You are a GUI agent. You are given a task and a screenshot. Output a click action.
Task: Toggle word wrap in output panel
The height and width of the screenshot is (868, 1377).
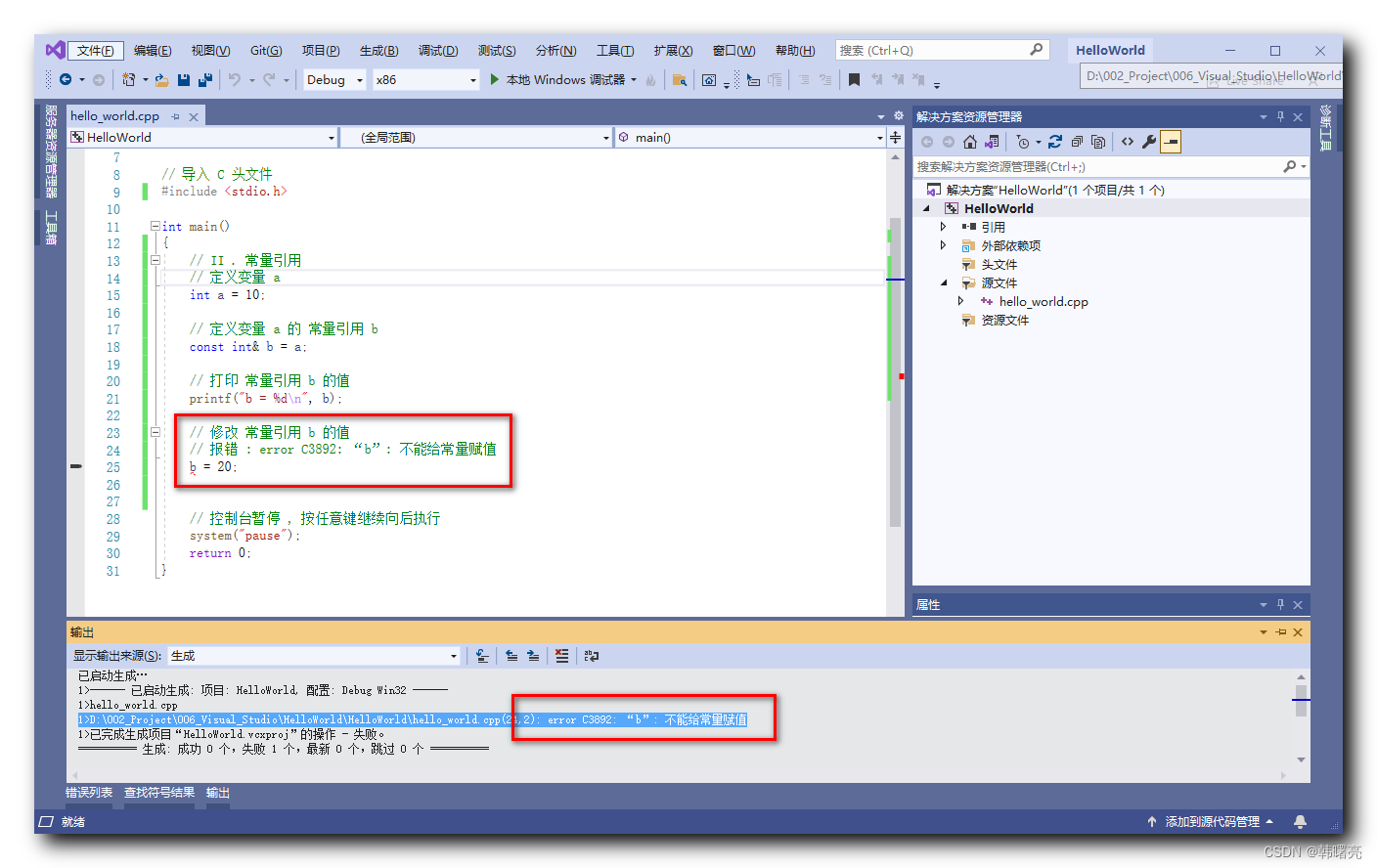point(591,656)
